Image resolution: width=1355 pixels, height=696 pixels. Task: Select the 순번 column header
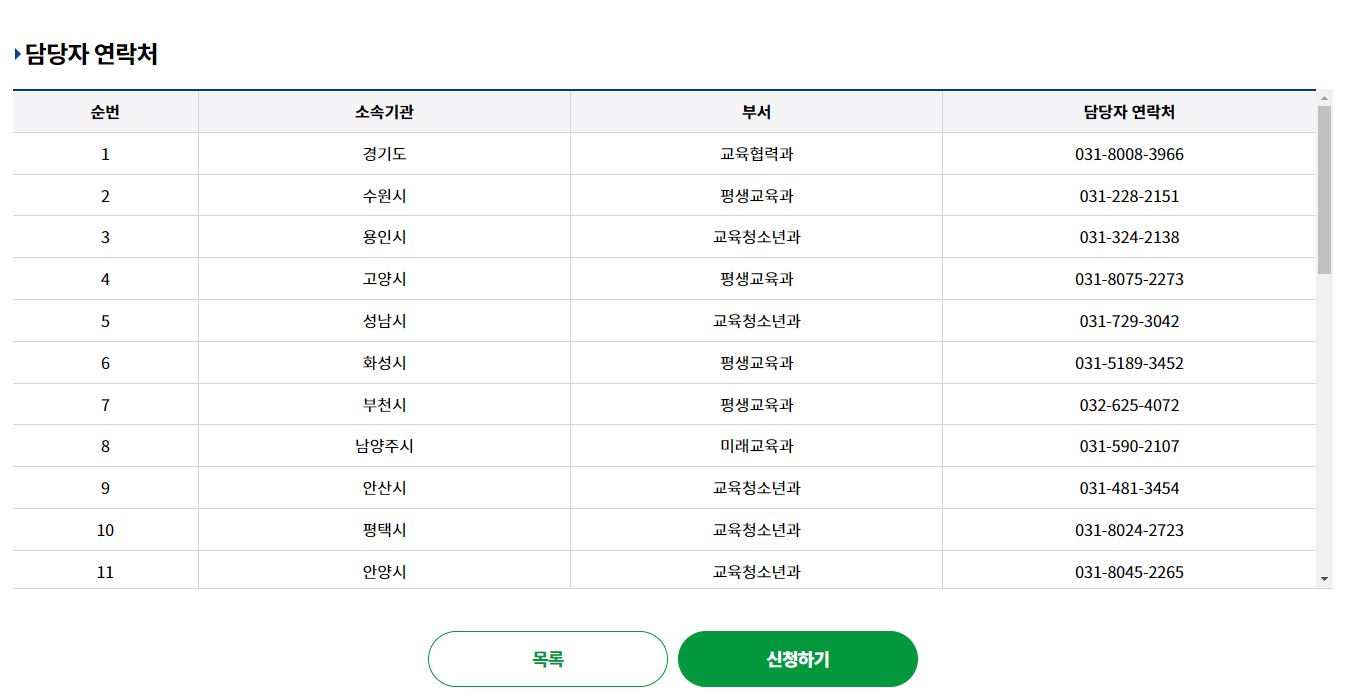click(104, 112)
